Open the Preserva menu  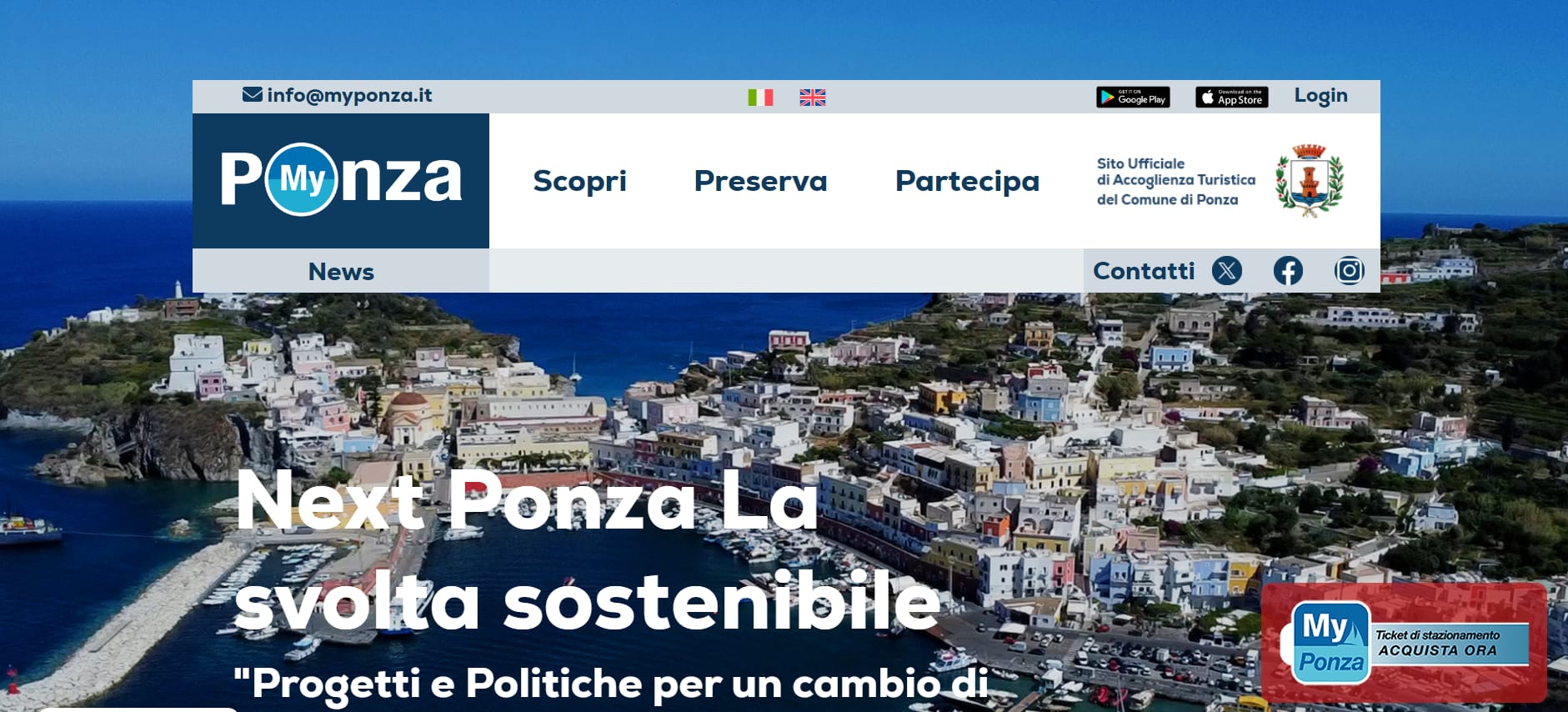(x=760, y=181)
